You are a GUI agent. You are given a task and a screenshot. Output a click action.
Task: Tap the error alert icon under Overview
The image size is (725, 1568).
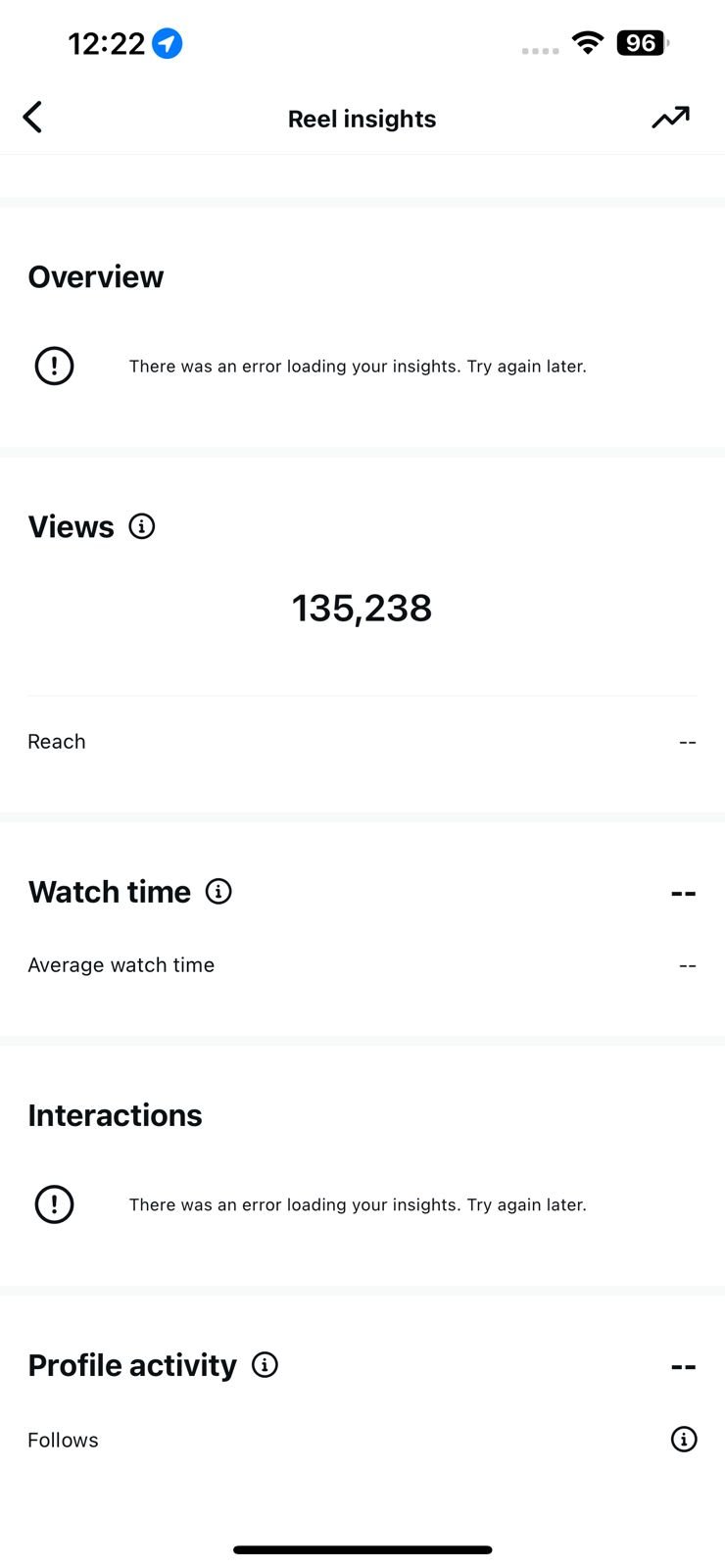click(55, 366)
